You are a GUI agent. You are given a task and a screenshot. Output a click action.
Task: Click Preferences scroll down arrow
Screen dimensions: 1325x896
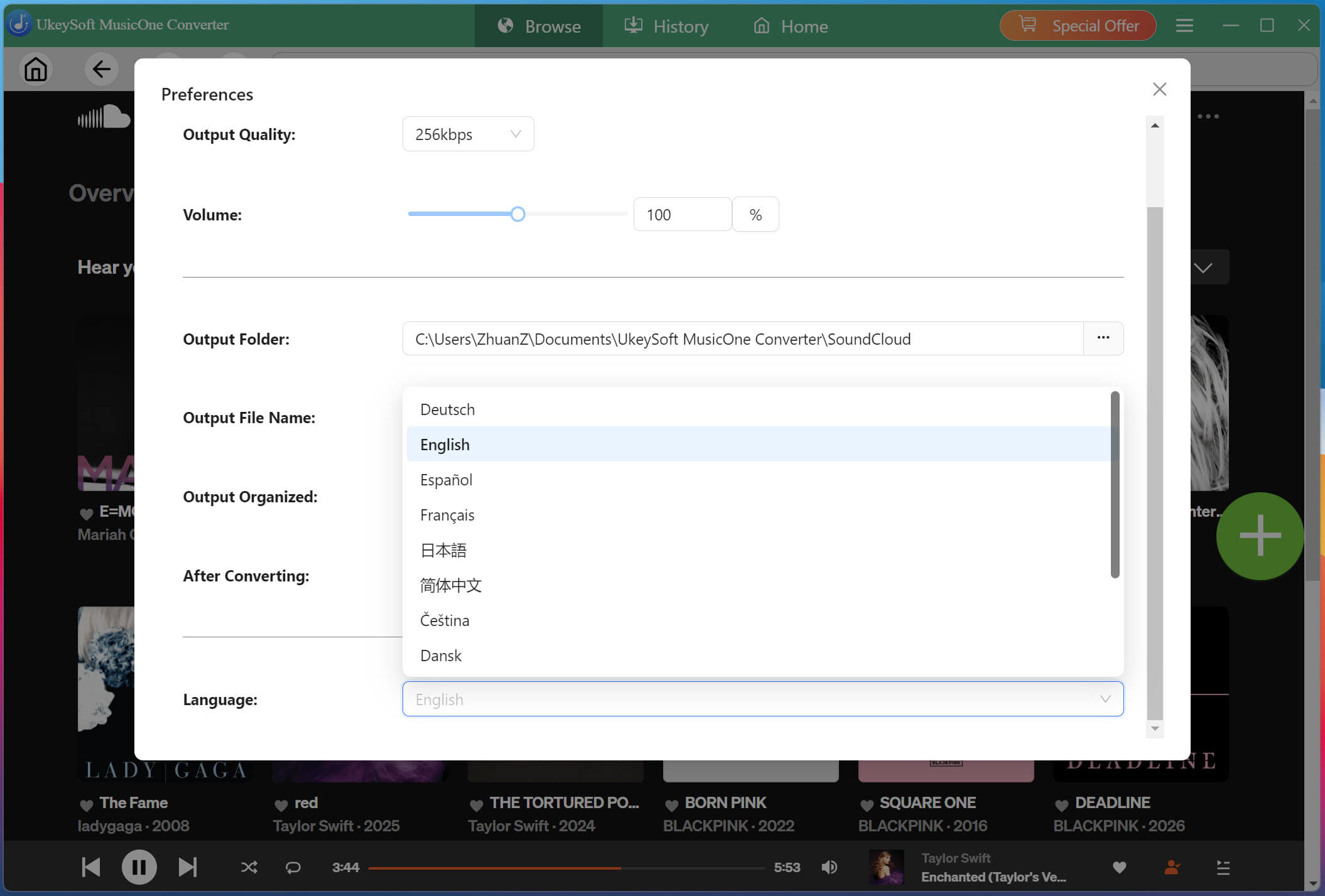(x=1155, y=728)
